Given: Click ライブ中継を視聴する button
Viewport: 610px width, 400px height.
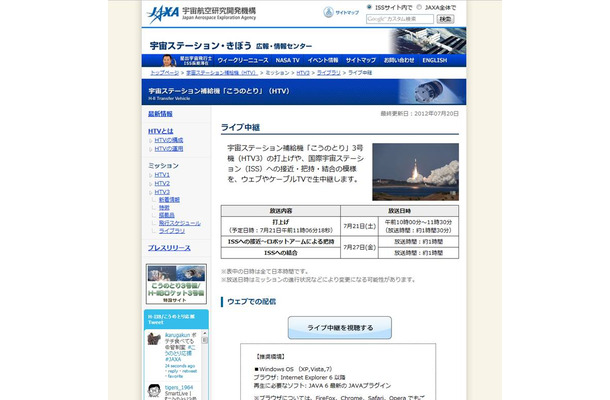Looking at the screenshot, I should tap(340, 328).
